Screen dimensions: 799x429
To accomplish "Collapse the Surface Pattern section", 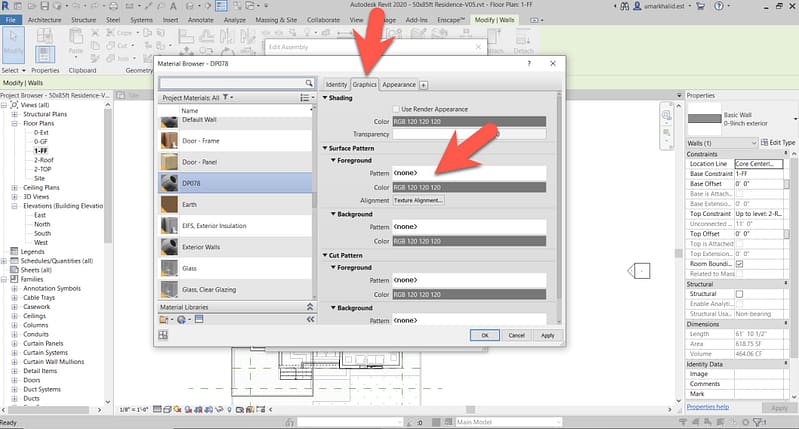I will click(325, 148).
